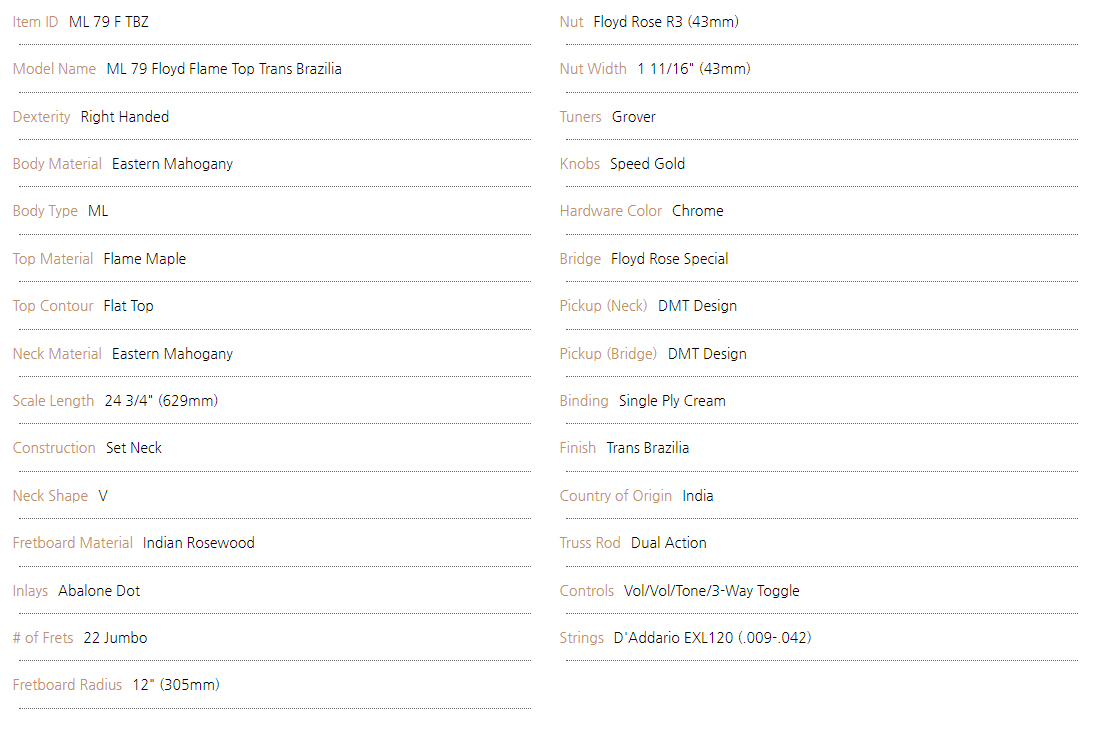
Task: Click the Speed Gold knobs value
Action: point(648,164)
